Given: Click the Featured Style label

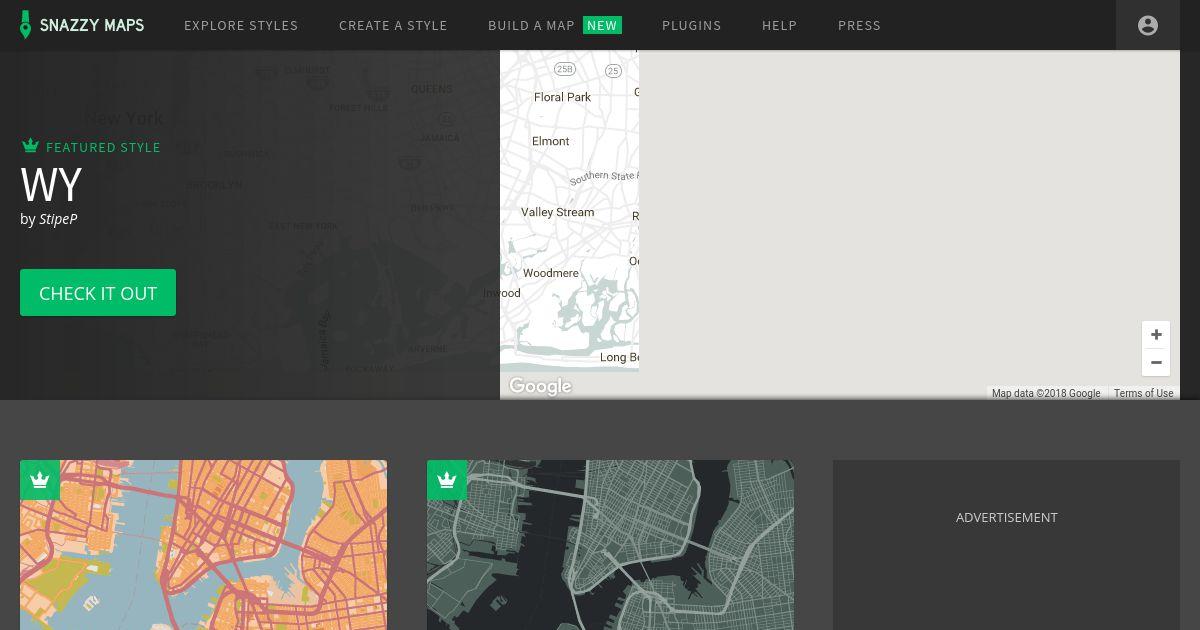Looking at the screenshot, I should pyautogui.click(x=103, y=147).
